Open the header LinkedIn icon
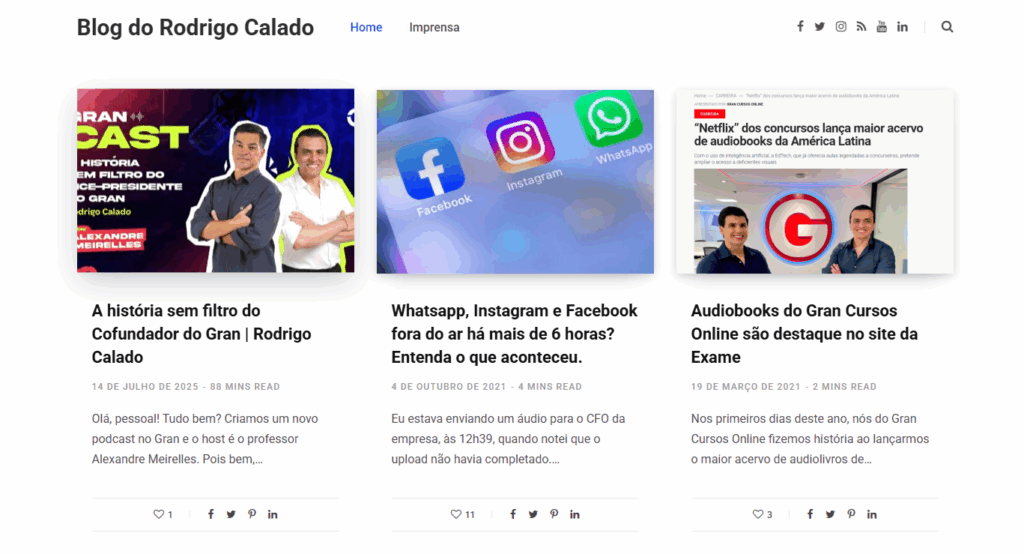Screen dimensions: 1024x554 click(x=903, y=27)
